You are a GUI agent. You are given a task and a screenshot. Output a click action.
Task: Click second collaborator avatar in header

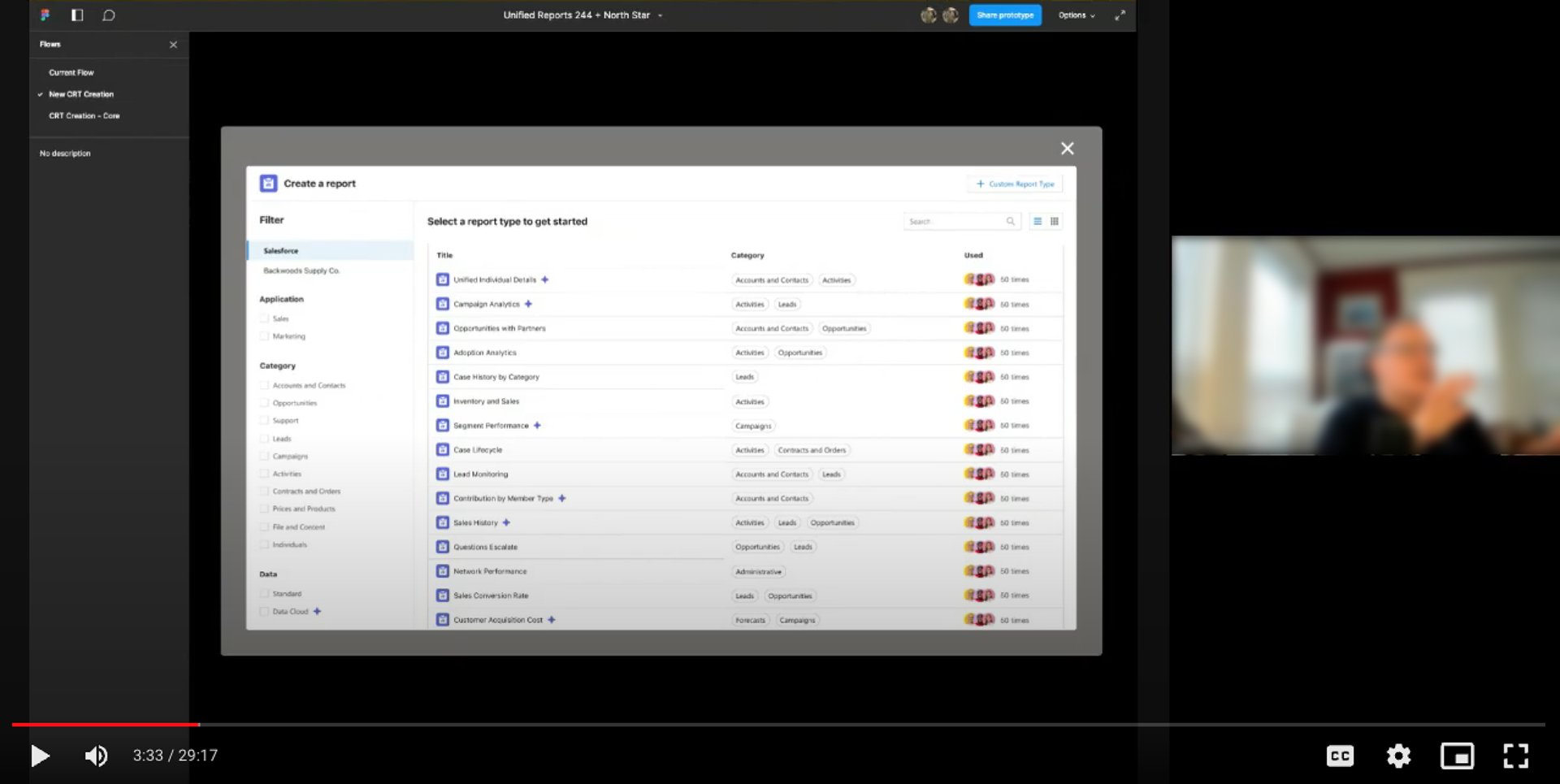[x=950, y=15]
